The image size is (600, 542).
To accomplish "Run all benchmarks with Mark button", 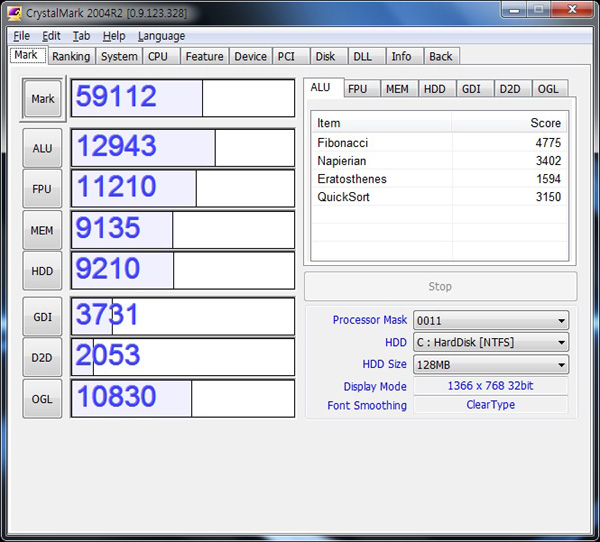I will point(42,99).
